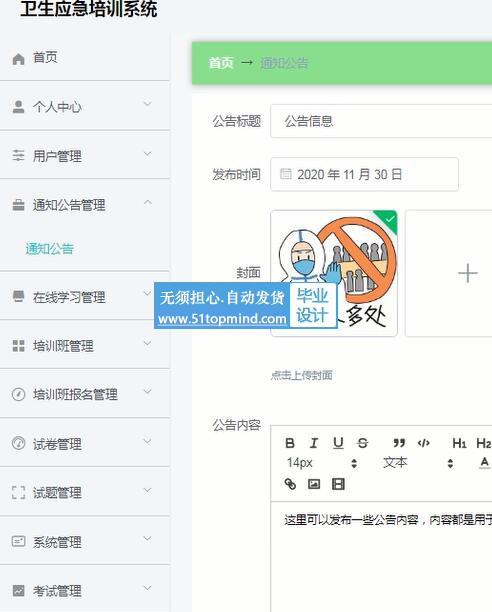The height and width of the screenshot is (612, 492).
Task: Open the 文本 paragraph style dropdown
Action: pyautogui.click(x=417, y=463)
